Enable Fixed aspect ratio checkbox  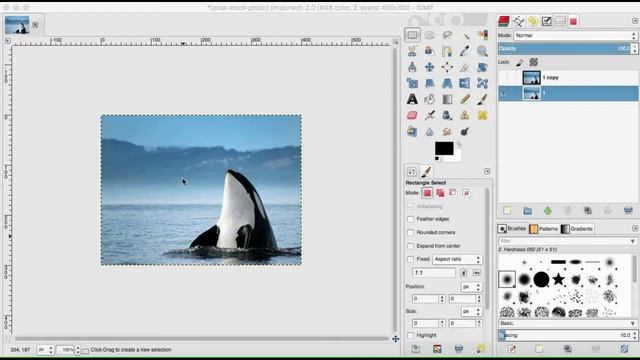[x=411, y=259]
